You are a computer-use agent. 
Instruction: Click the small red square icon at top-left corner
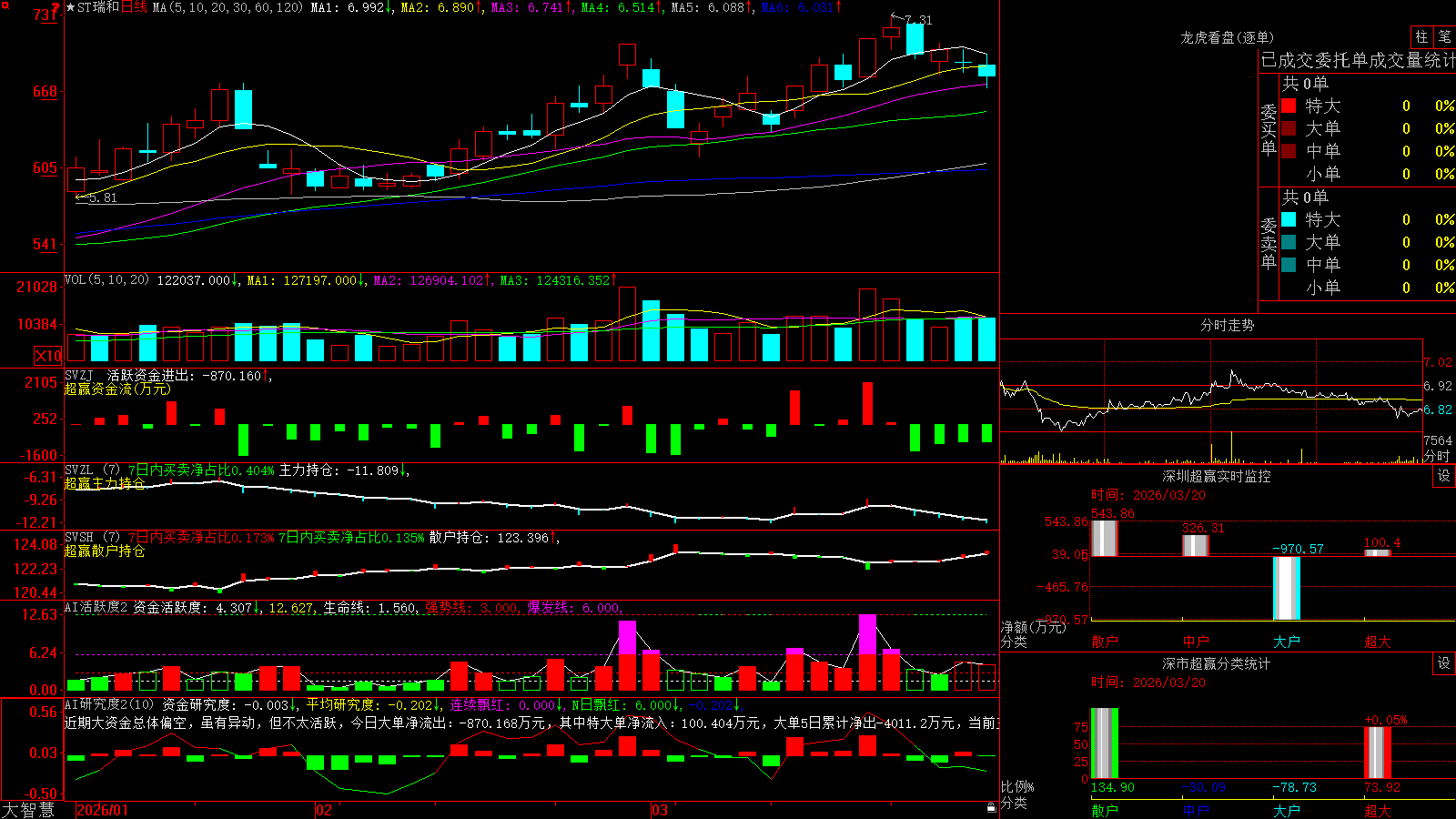[5, 5]
